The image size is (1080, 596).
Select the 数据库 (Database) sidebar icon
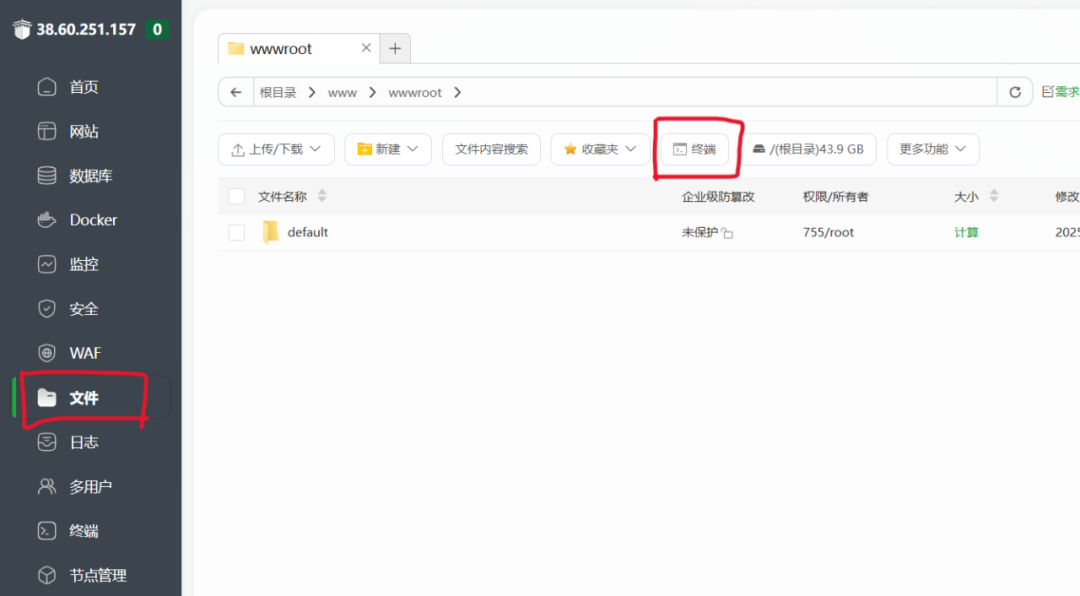point(88,175)
